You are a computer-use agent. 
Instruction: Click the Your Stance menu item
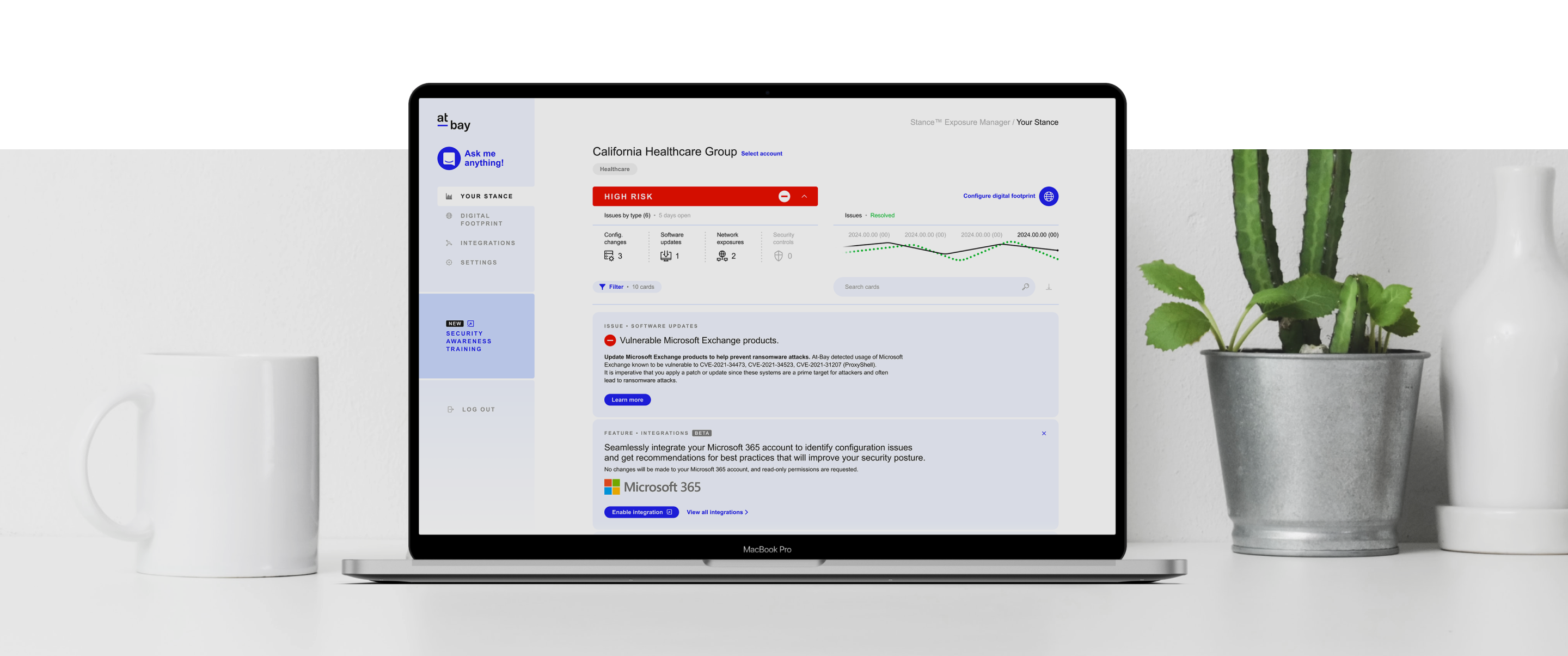point(485,196)
